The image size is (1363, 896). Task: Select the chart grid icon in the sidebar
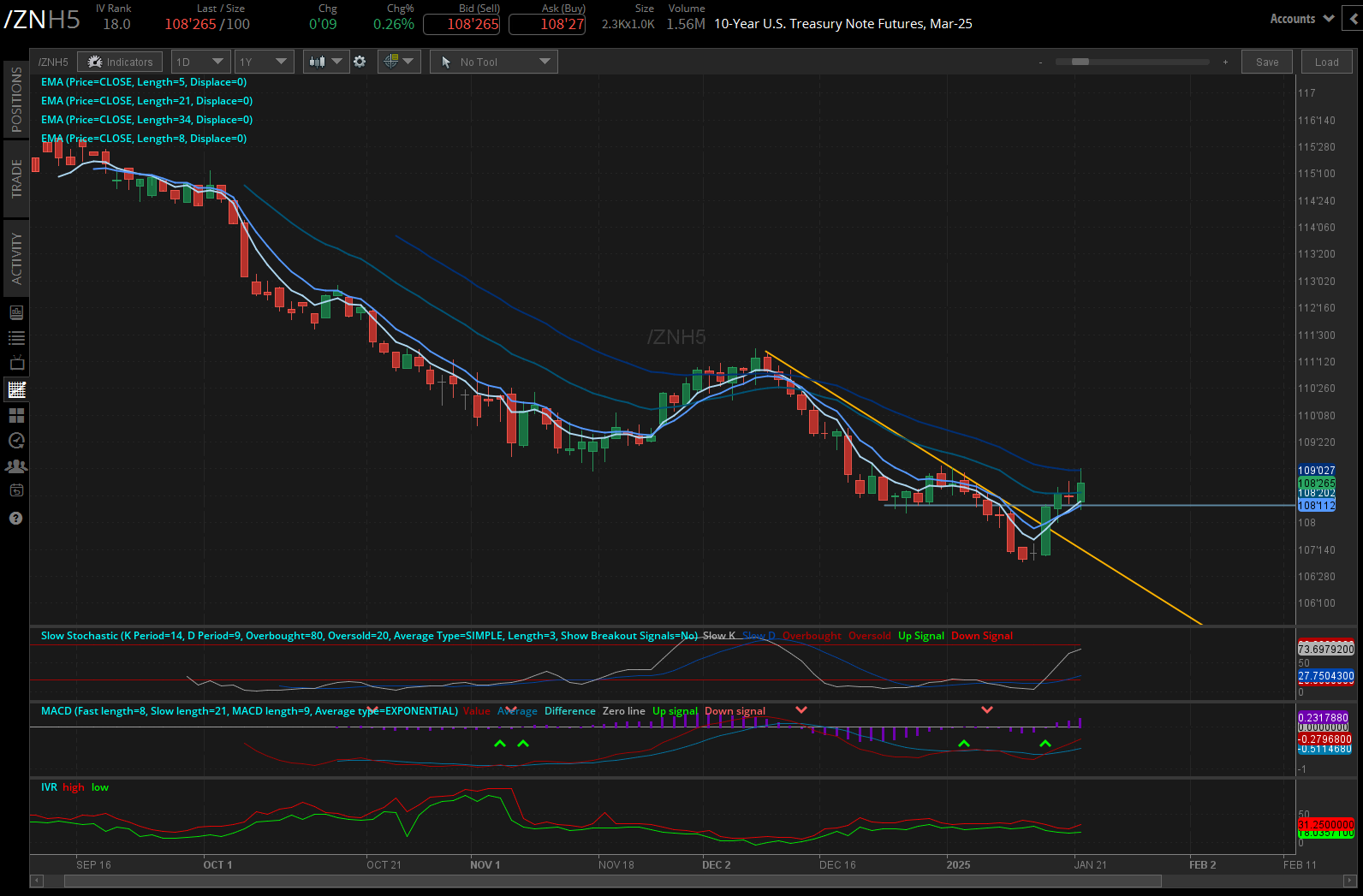click(16, 389)
